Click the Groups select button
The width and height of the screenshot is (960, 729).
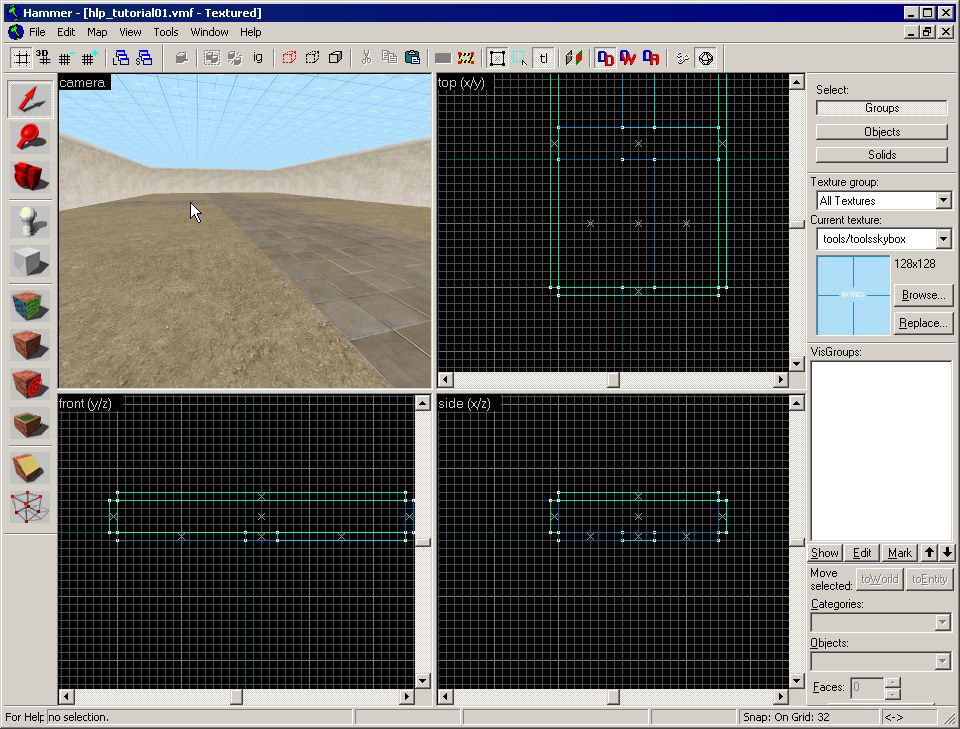tap(882, 108)
